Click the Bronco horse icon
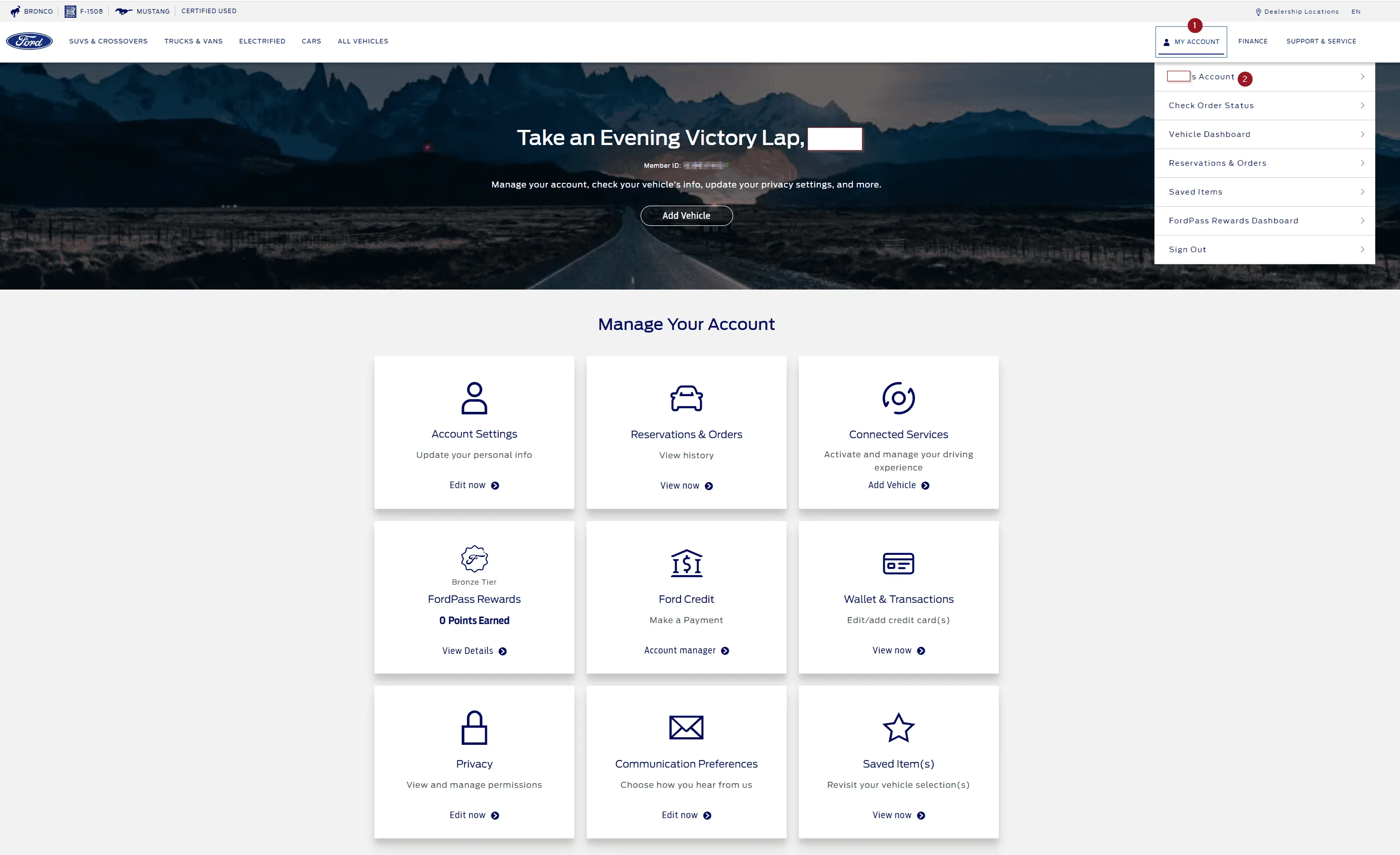Viewport: 1400px width, 855px height. [15, 11]
